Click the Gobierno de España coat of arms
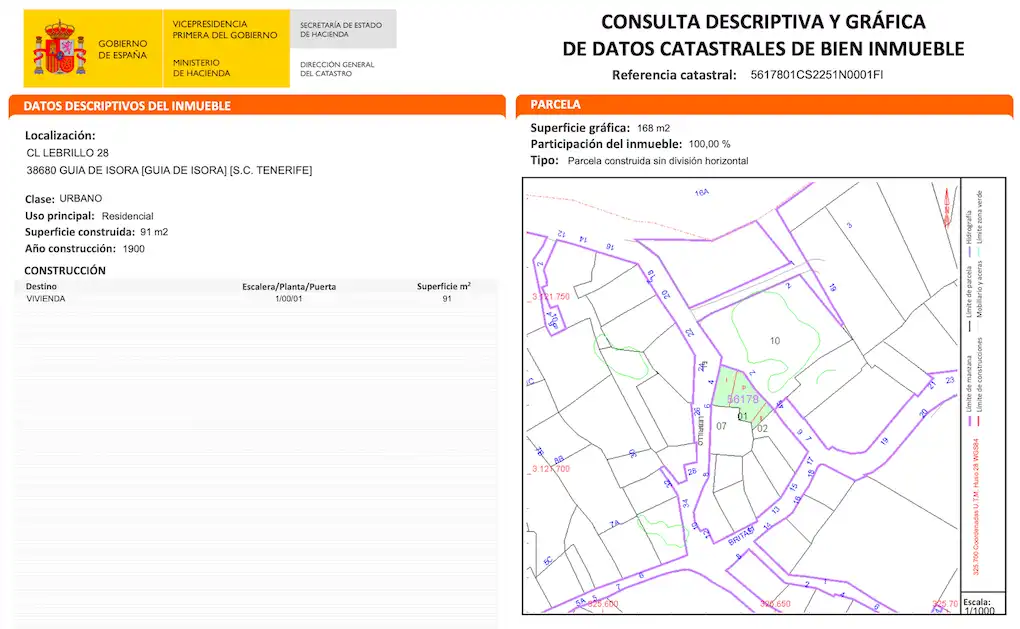 click(x=60, y=47)
